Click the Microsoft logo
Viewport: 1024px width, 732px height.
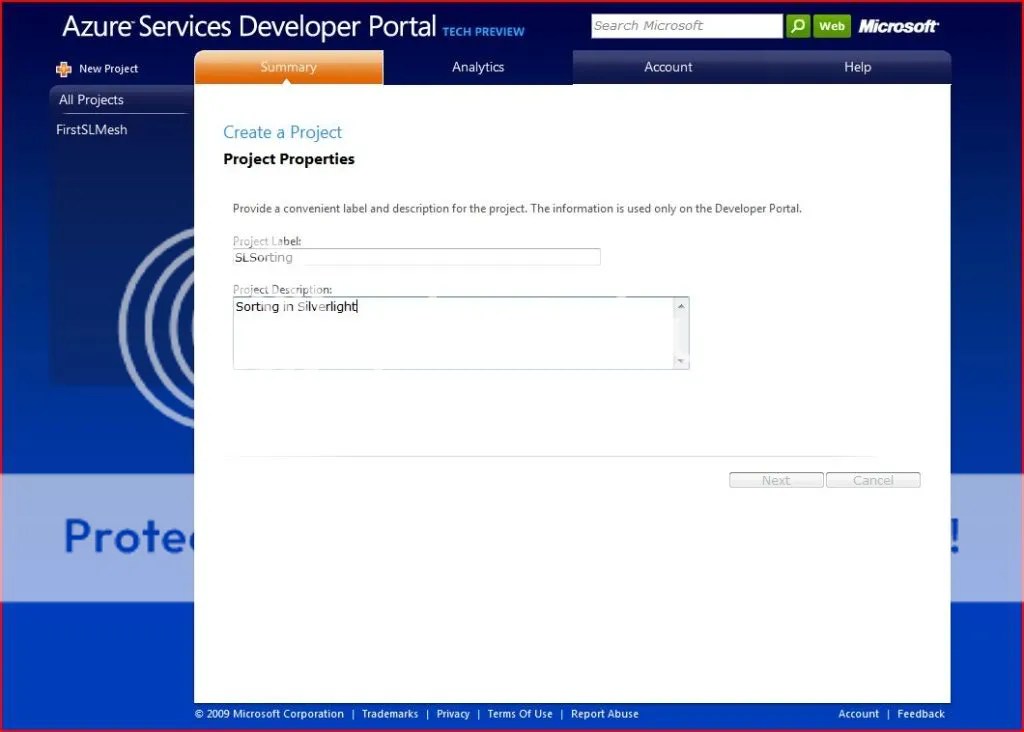tap(898, 26)
